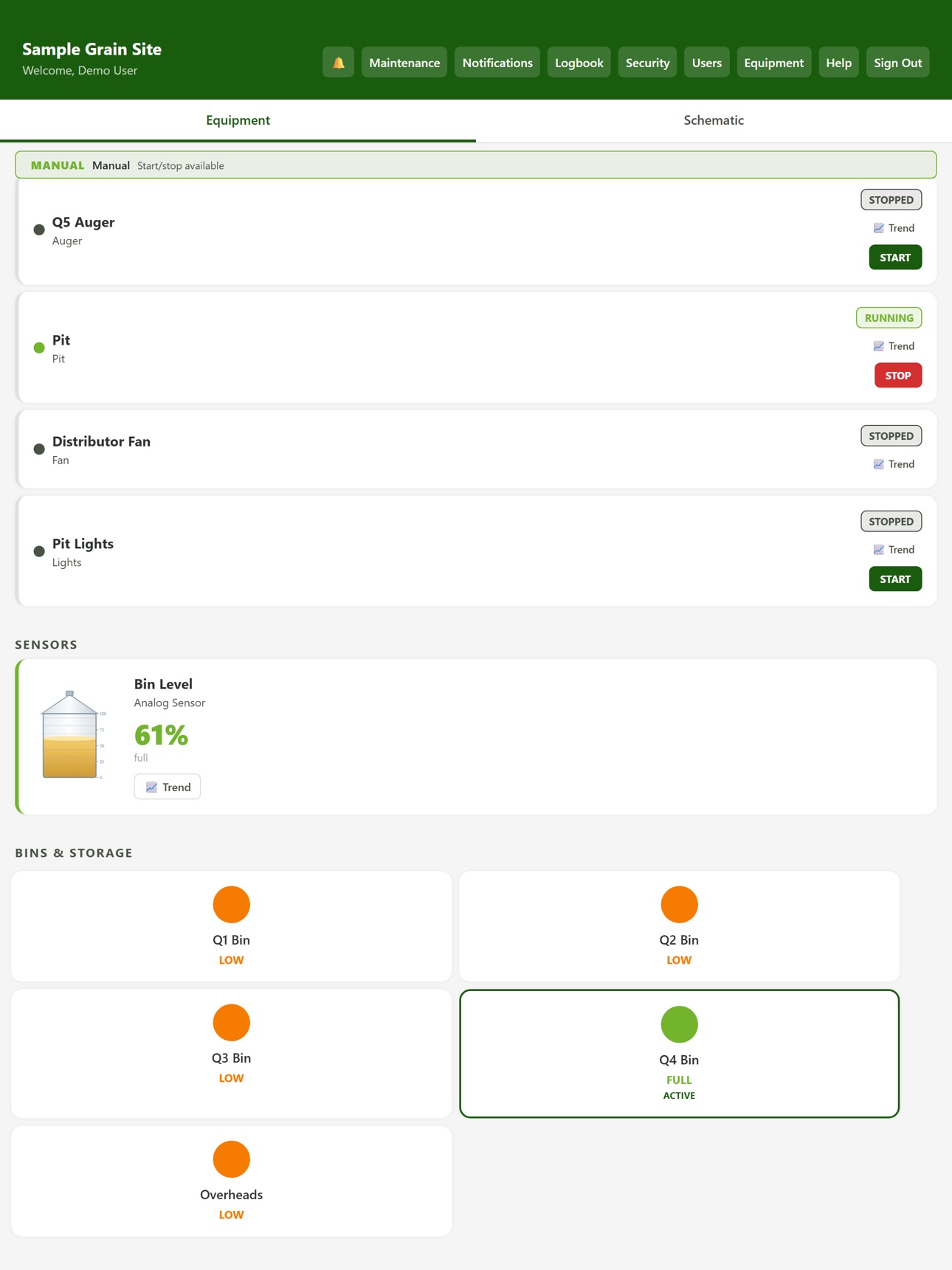Open Q5 Auger trend chart
The width and height of the screenshot is (952, 1270).
[x=894, y=228]
